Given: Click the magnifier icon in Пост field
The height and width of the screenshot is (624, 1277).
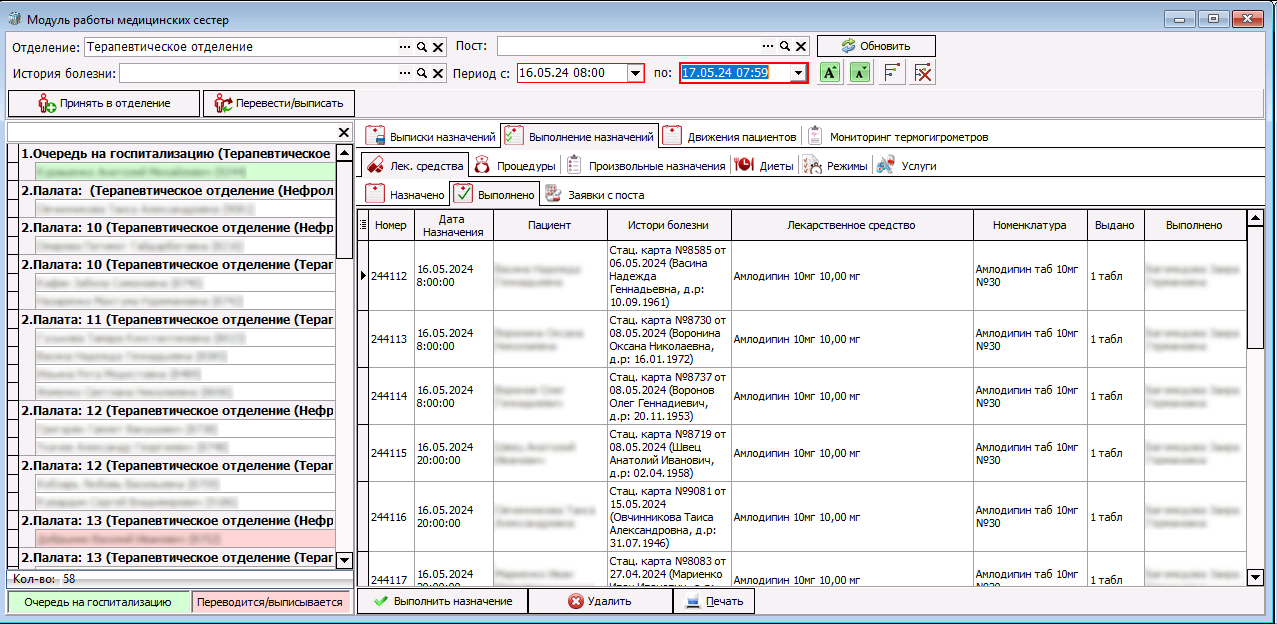Looking at the screenshot, I should click(x=786, y=47).
